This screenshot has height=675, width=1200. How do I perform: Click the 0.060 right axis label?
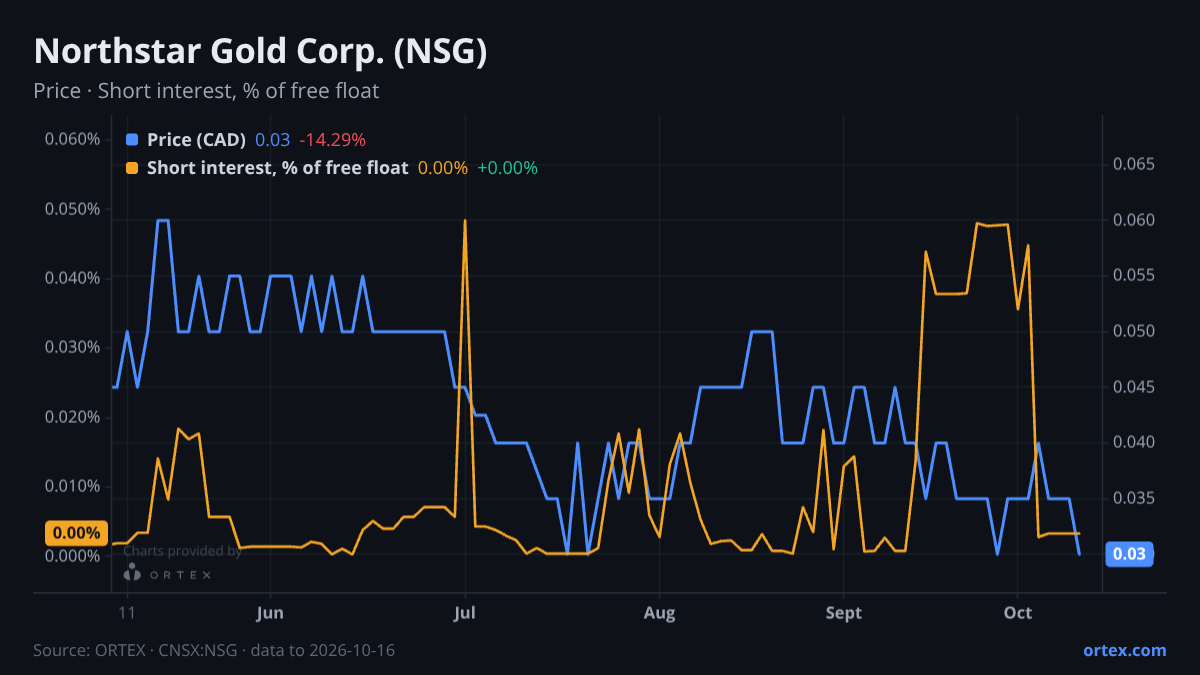coord(1134,220)
